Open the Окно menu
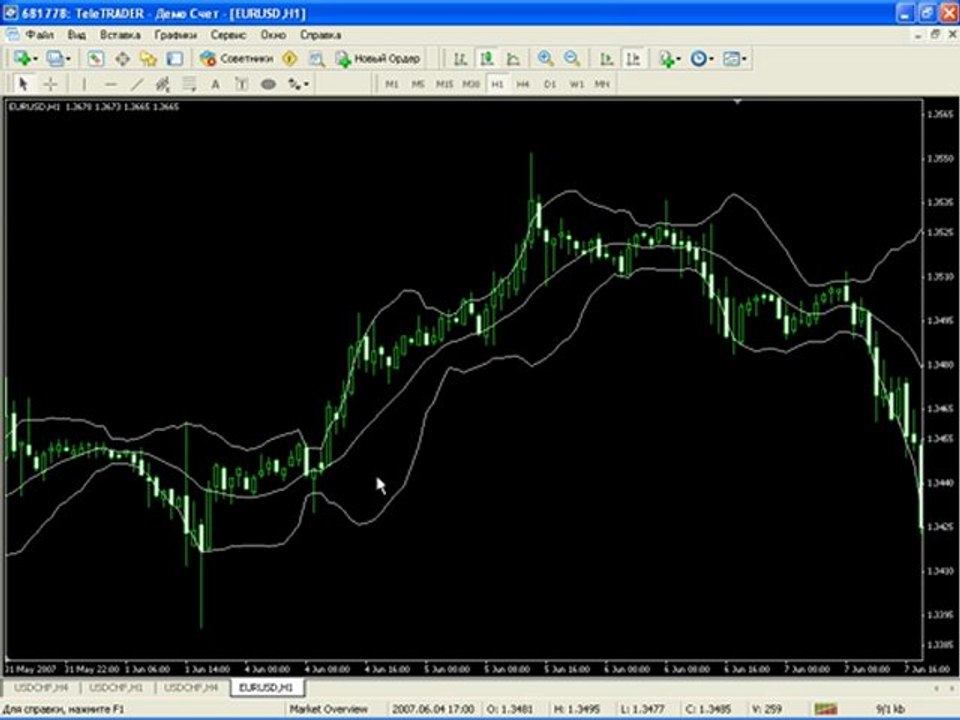960x720 pixels. [273, 35]
